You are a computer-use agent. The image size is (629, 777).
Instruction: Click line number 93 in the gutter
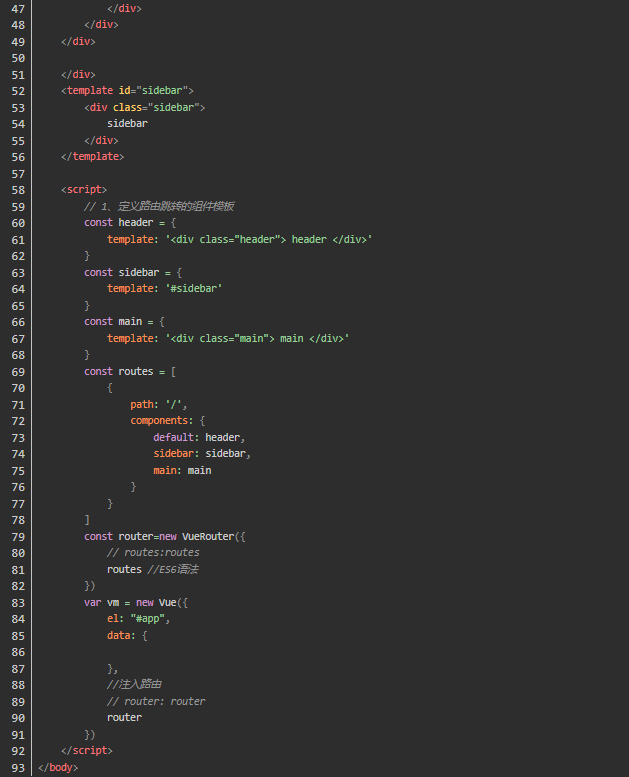click(x=15, y=767)
